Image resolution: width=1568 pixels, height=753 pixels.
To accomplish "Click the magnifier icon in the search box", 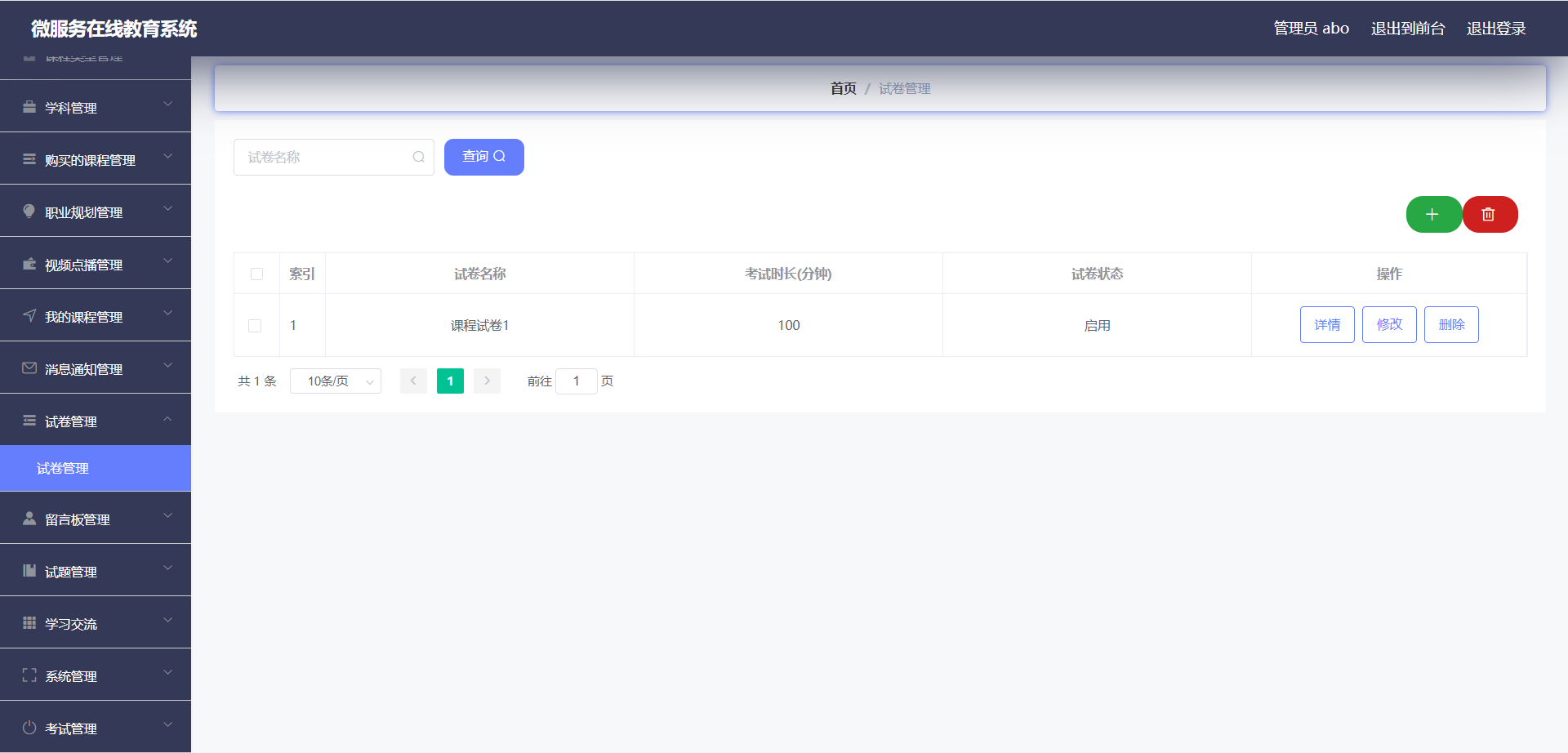I will pos(418,157).
